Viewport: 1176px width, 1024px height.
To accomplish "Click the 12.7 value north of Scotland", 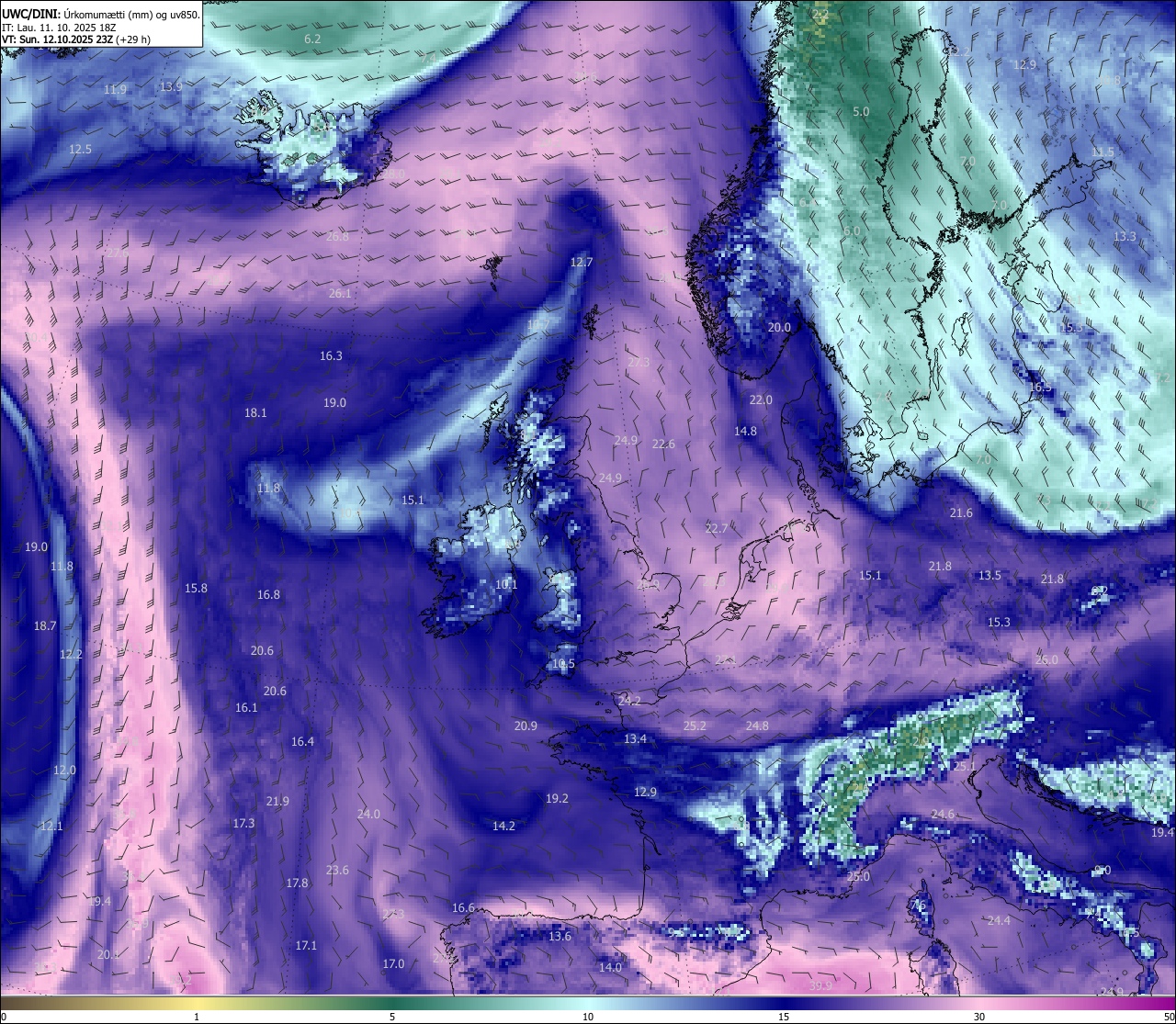I will (582, 262).
